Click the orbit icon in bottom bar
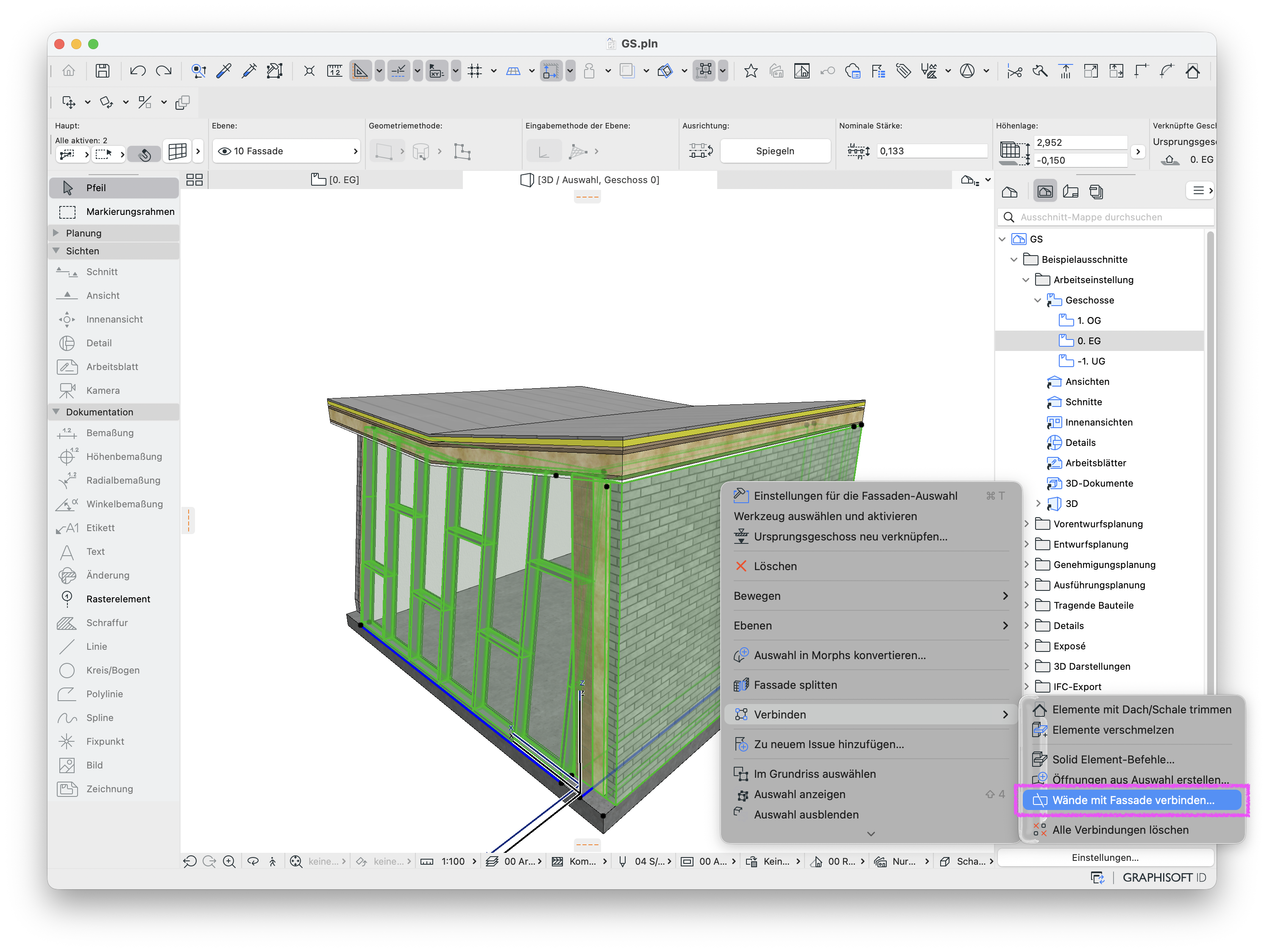 click(253, 861)
